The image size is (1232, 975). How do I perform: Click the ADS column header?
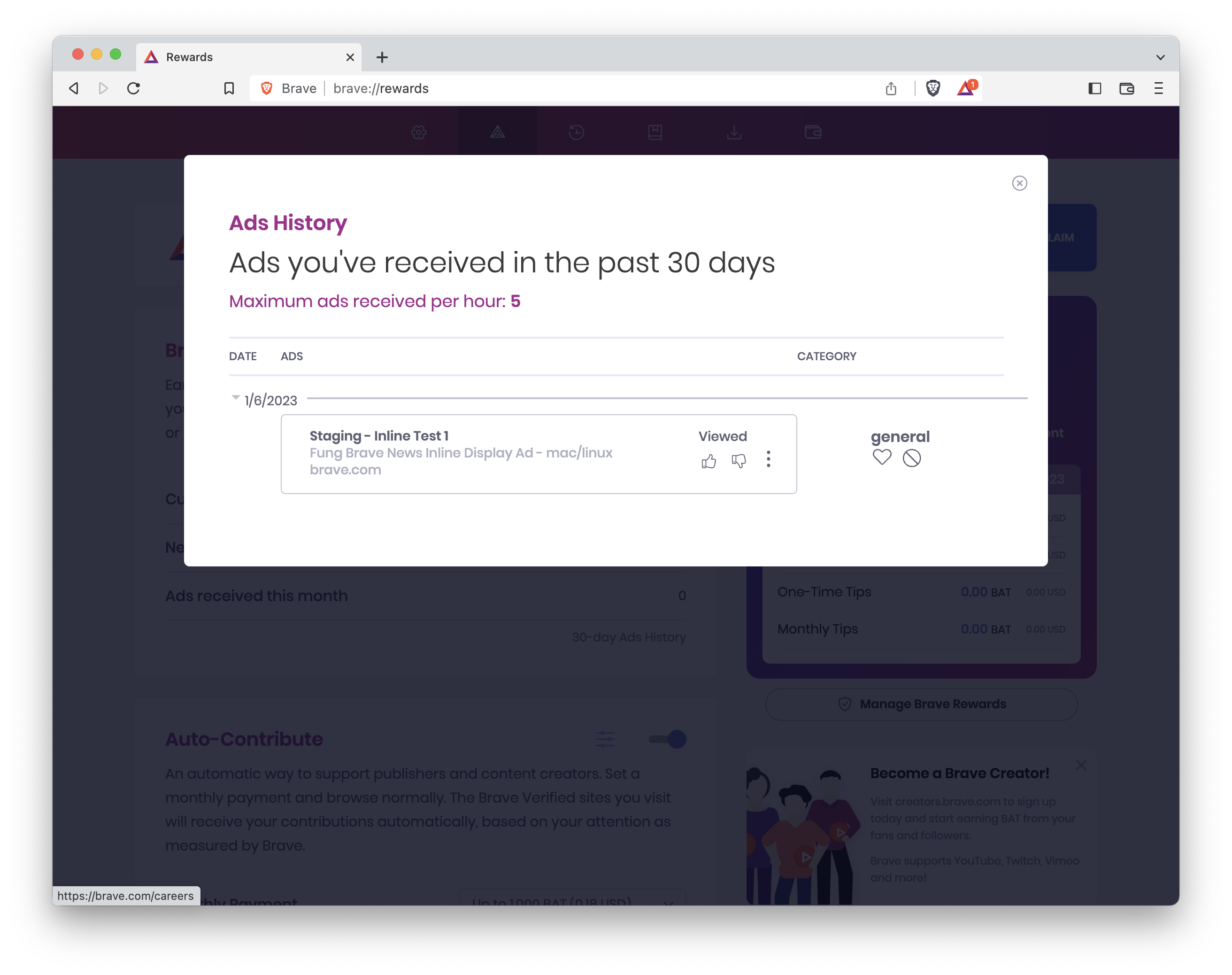pyautogui.click(x=292, y=356)
